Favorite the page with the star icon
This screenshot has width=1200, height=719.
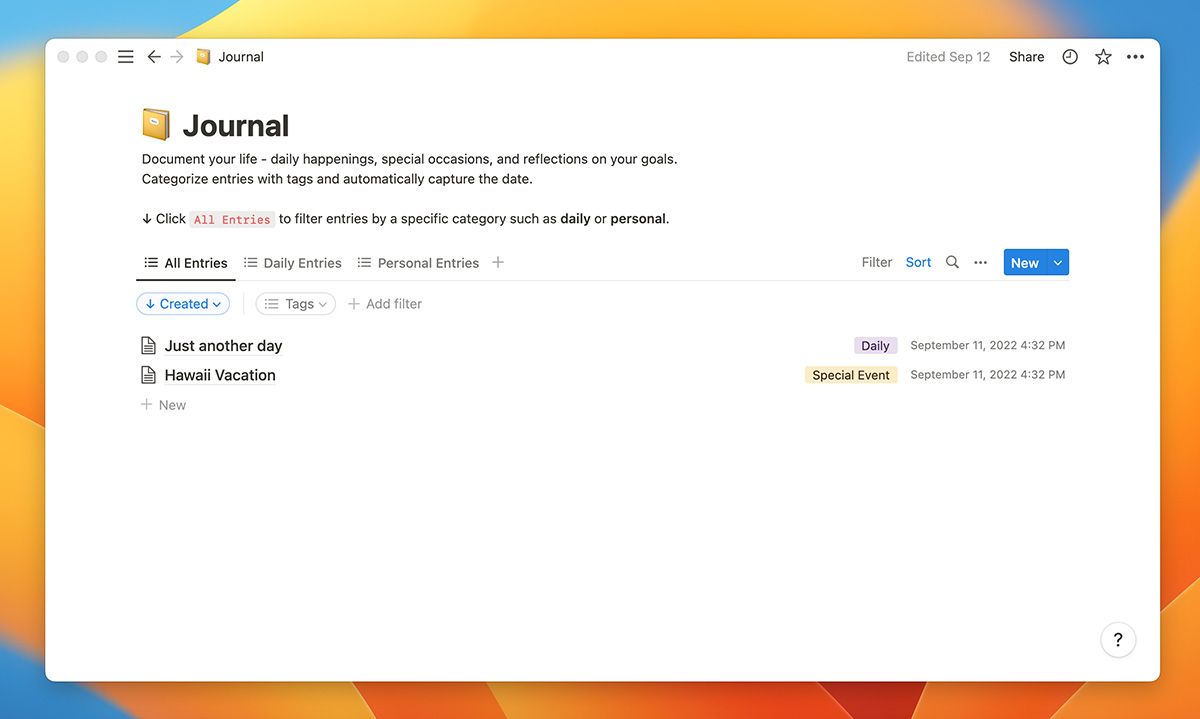1103,57
